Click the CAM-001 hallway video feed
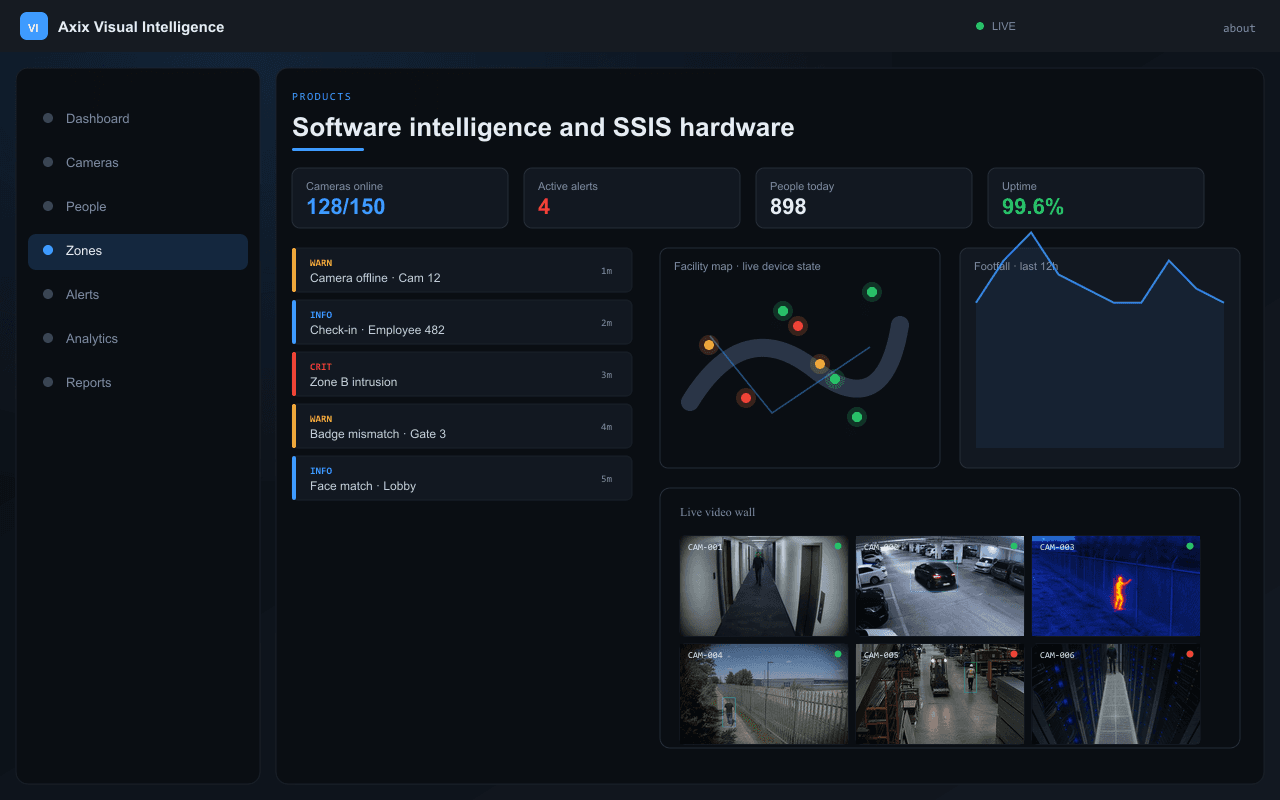Image resolution: width=1280 pixels, height=800 pixels. click(764, 586)
